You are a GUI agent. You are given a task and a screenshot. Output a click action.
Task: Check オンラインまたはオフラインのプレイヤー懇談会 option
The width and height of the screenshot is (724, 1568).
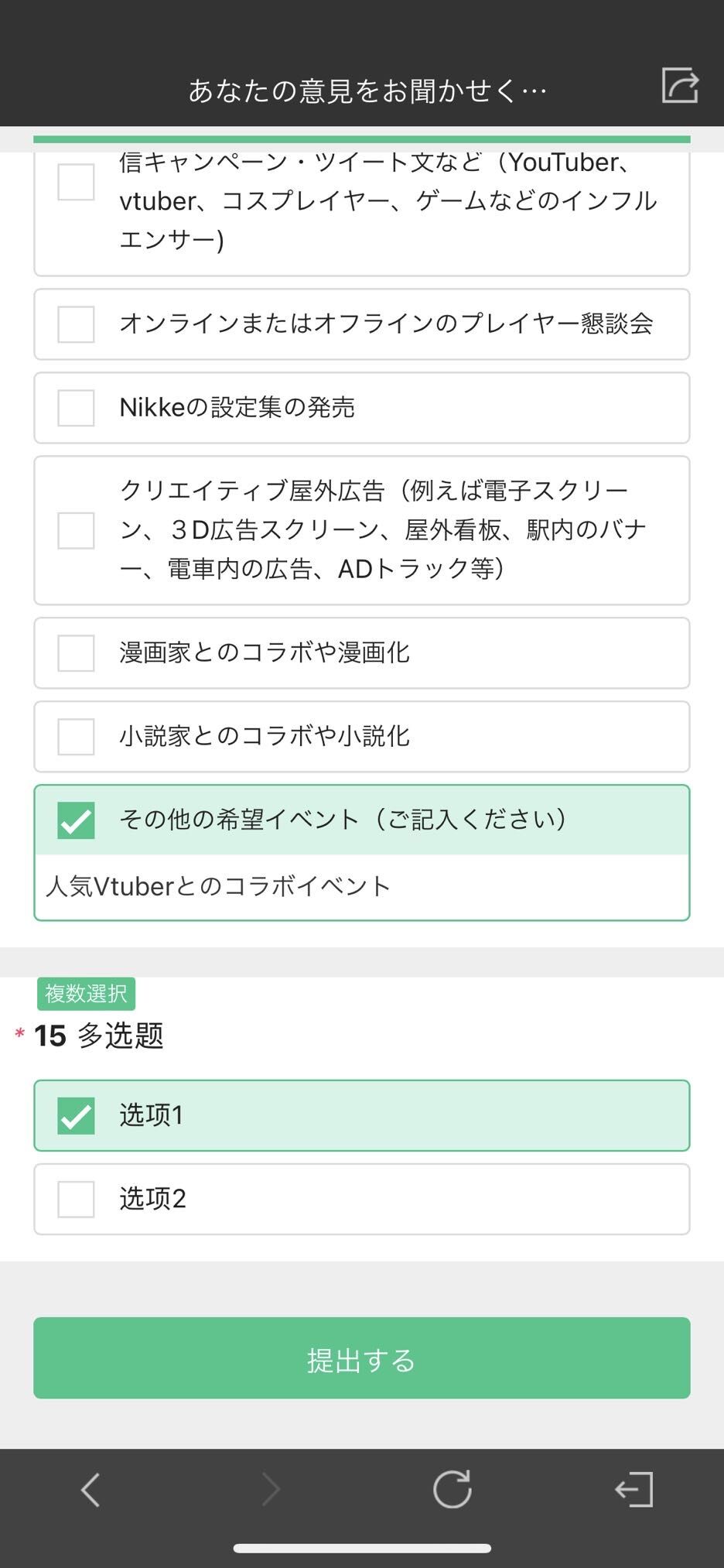[76, 324]
